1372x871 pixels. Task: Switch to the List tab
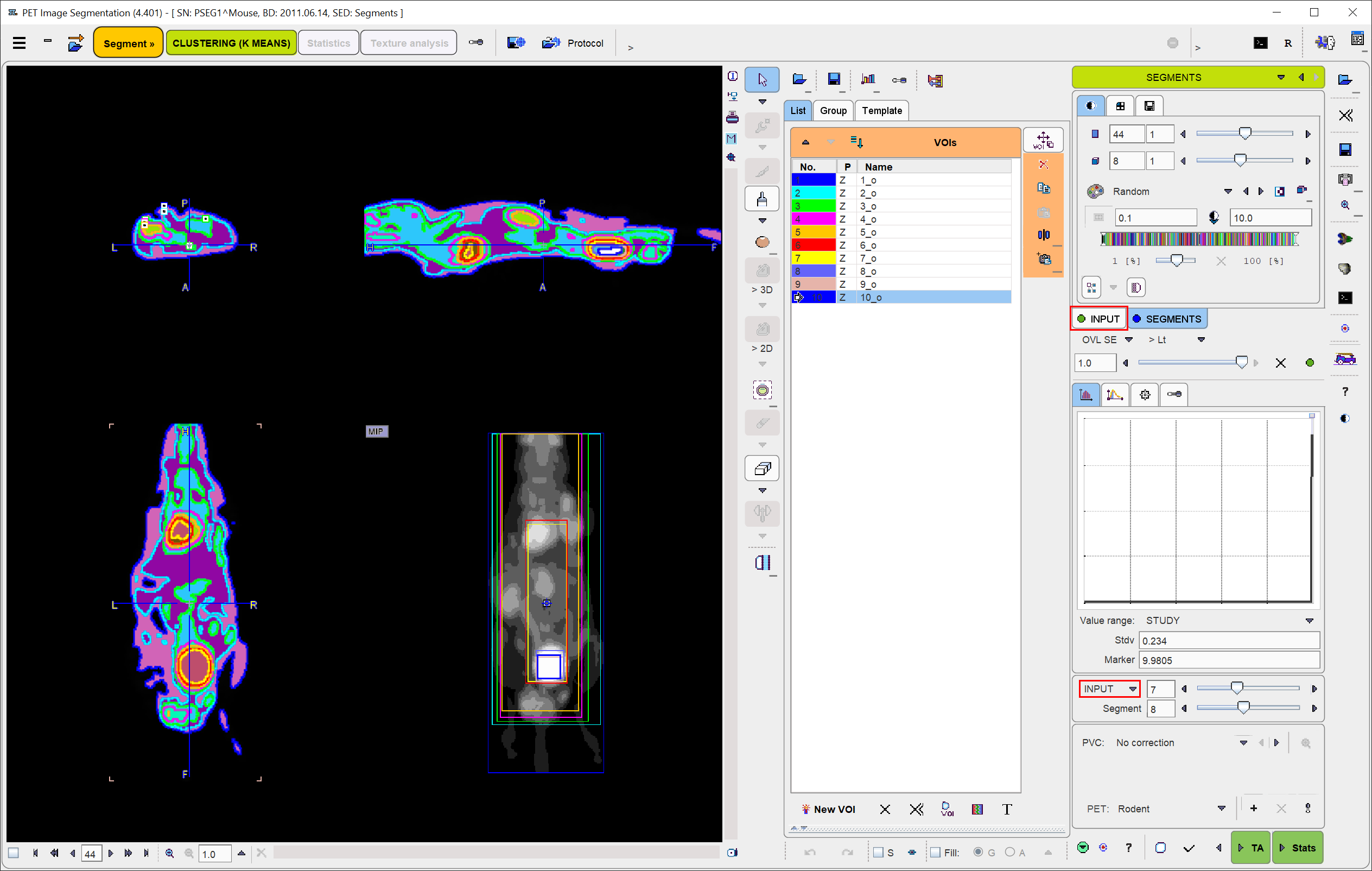[798, 110]
